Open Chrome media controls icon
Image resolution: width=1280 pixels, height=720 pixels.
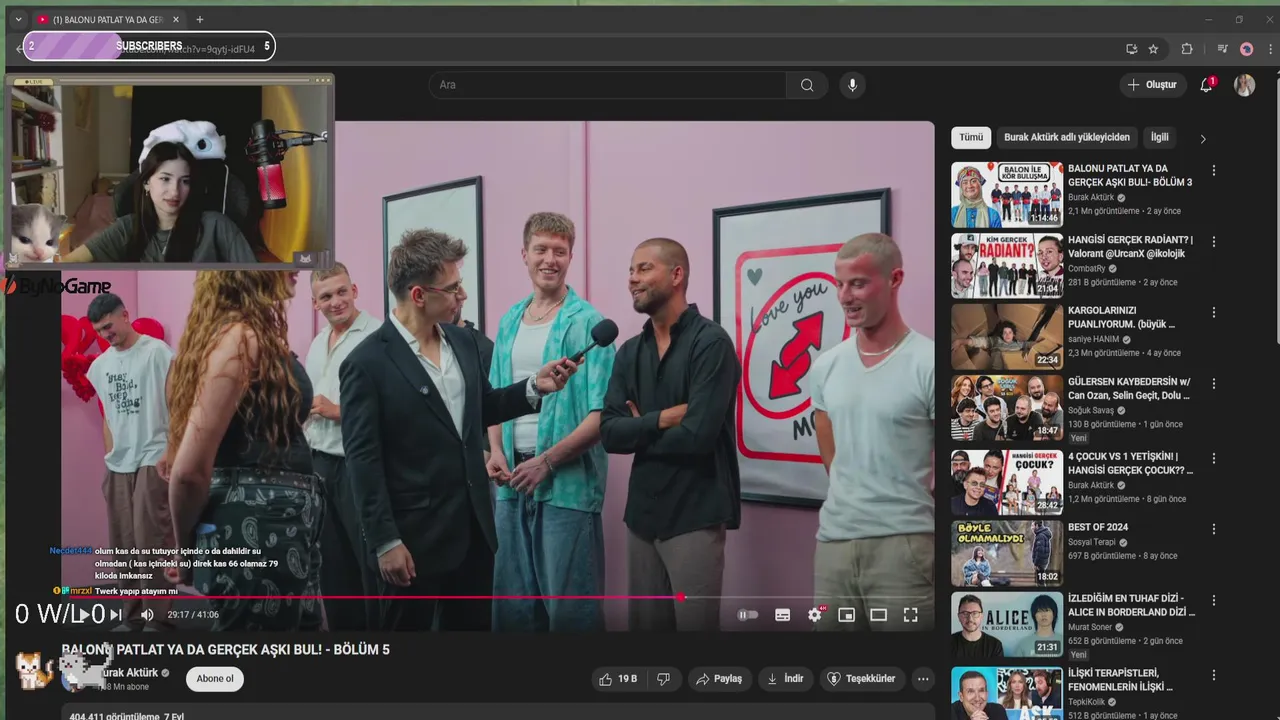click(1222, 48)
